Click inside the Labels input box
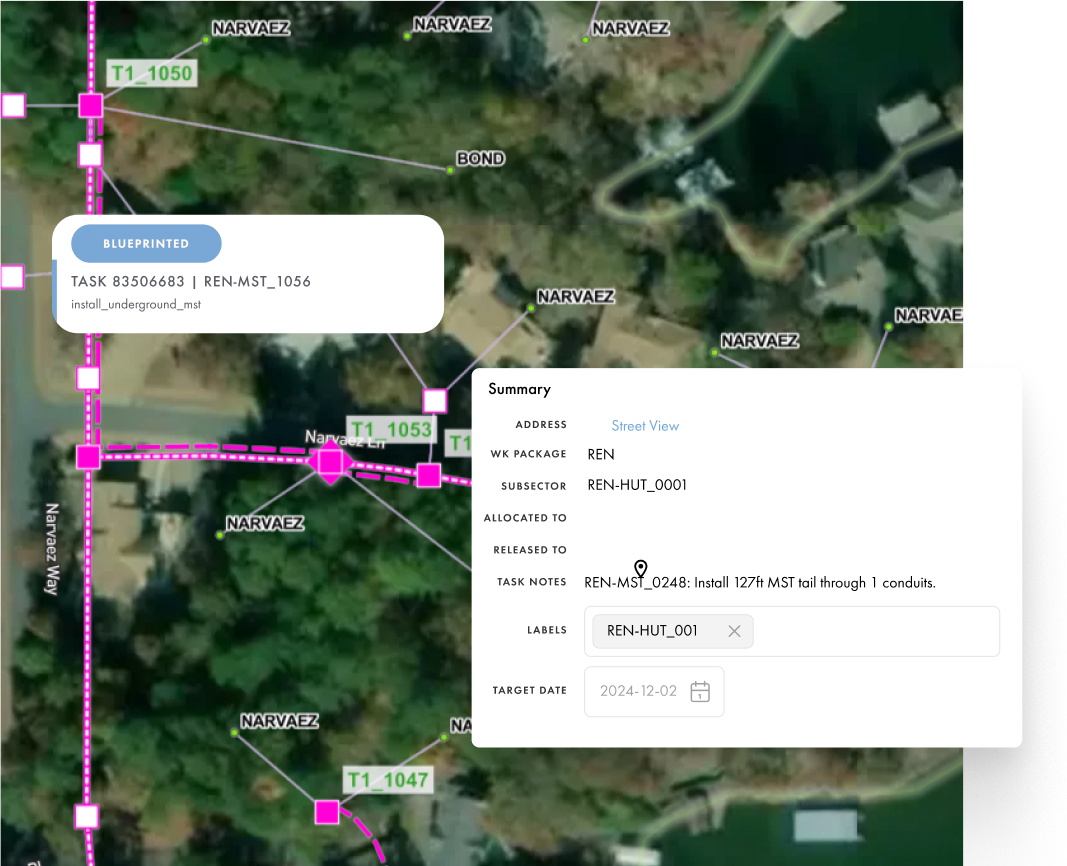1067x866 pixels. (791, 631)
